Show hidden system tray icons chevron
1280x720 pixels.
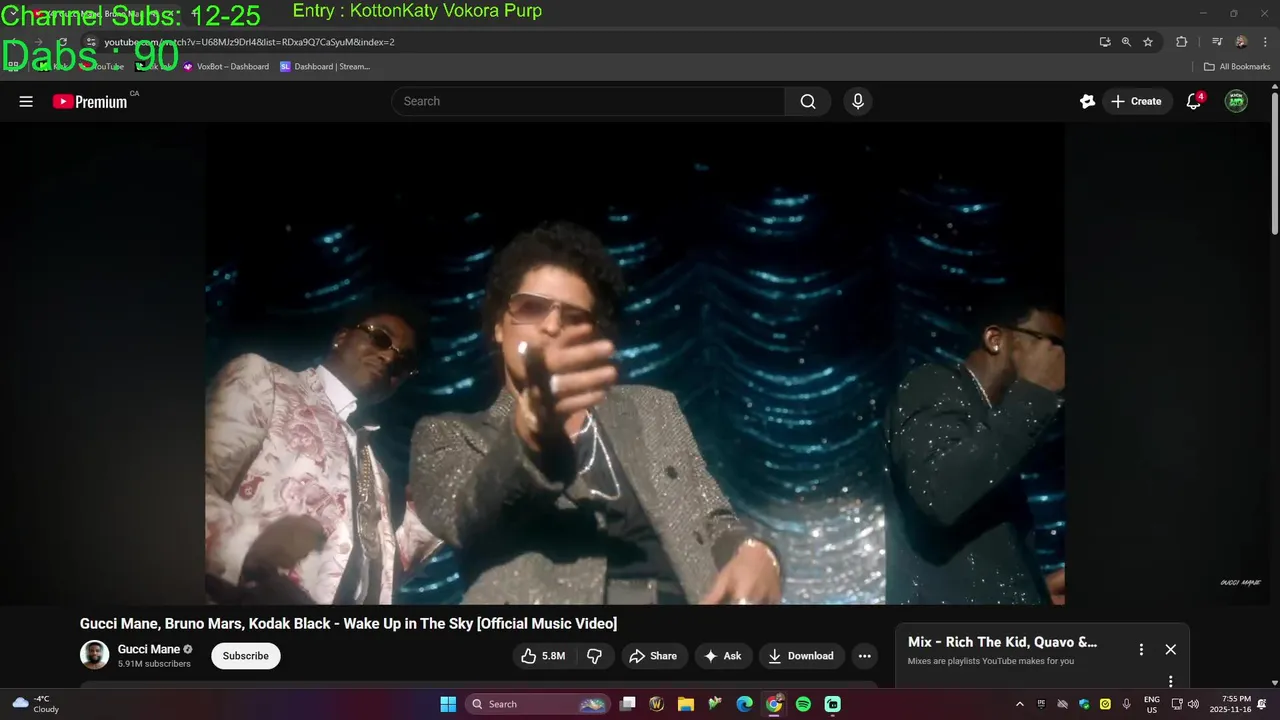[x=1019, y=704]
